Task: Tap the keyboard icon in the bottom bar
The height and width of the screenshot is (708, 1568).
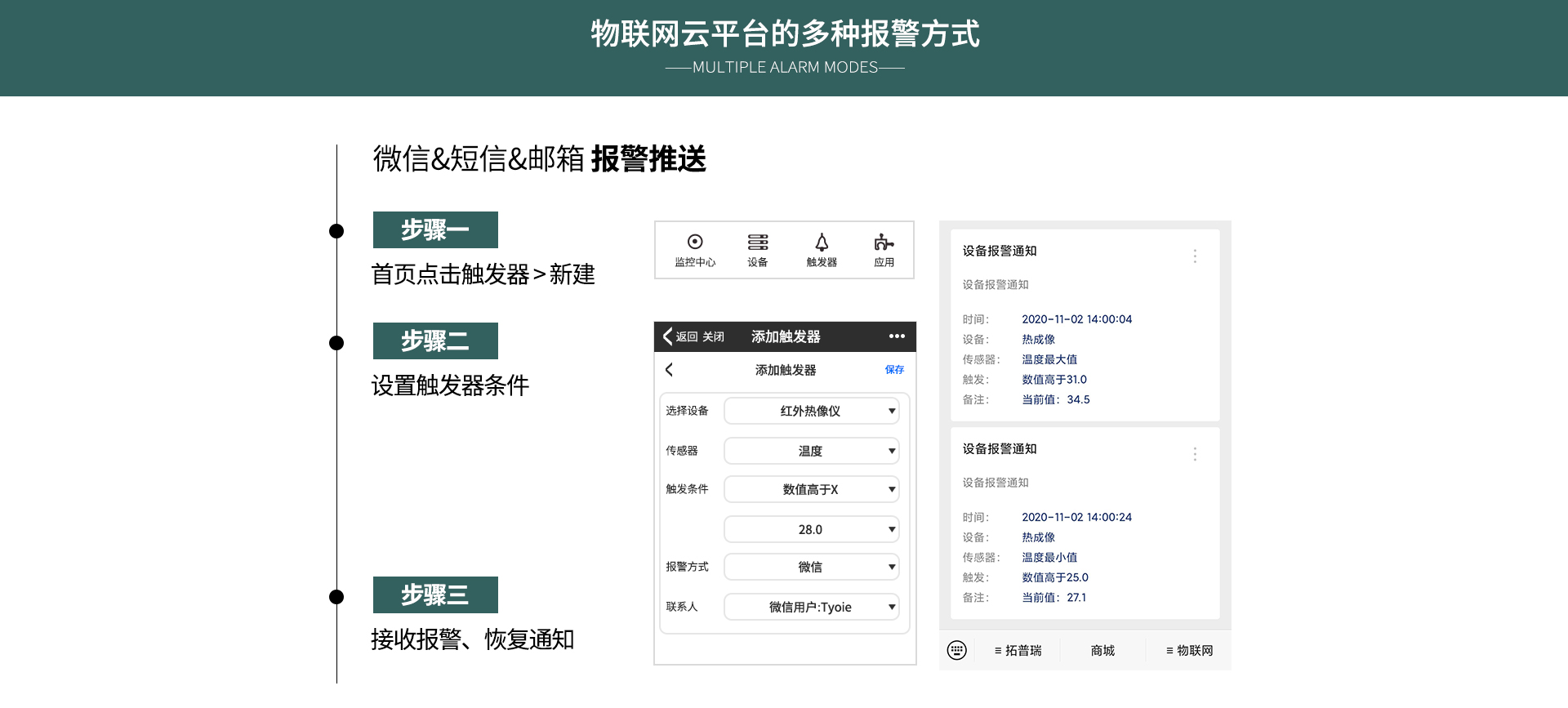Action: [957, 650]
